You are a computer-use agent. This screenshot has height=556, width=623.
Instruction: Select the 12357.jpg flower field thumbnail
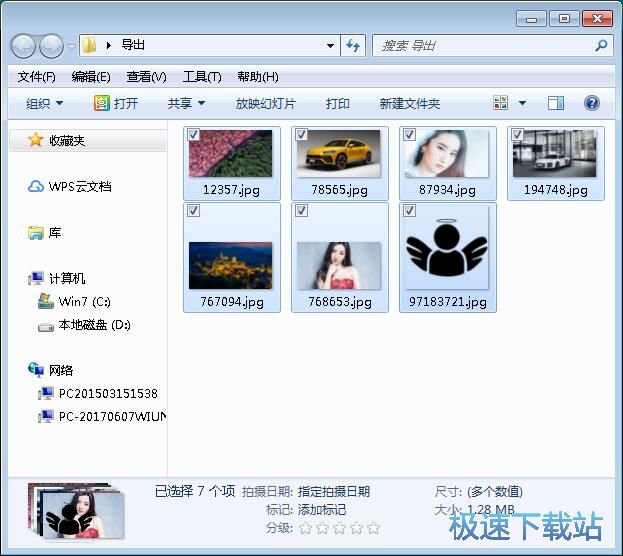(231, 154)
